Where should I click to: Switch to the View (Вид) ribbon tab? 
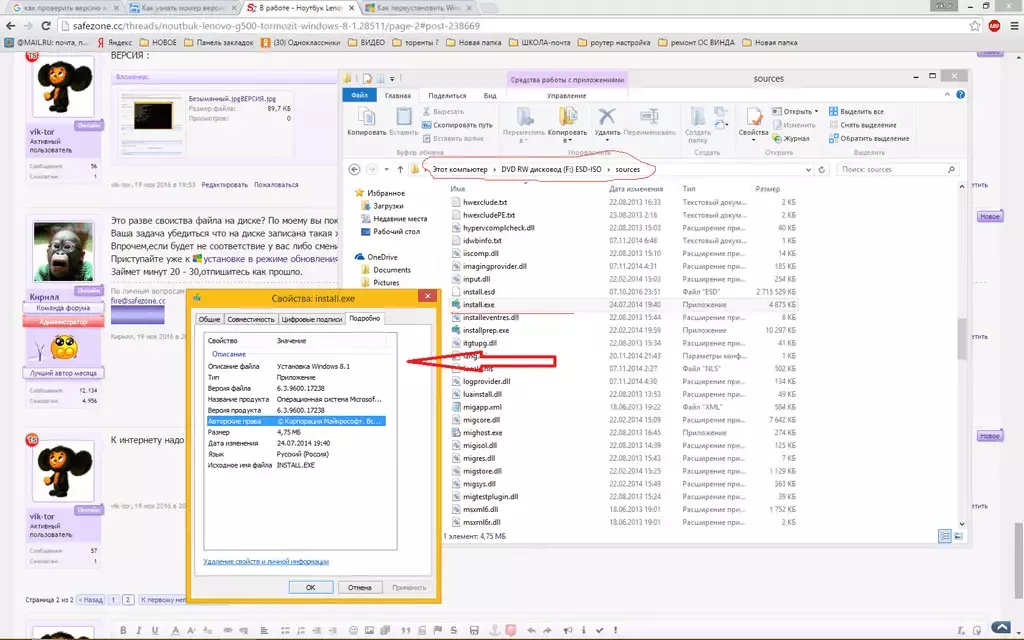(490, 95)
